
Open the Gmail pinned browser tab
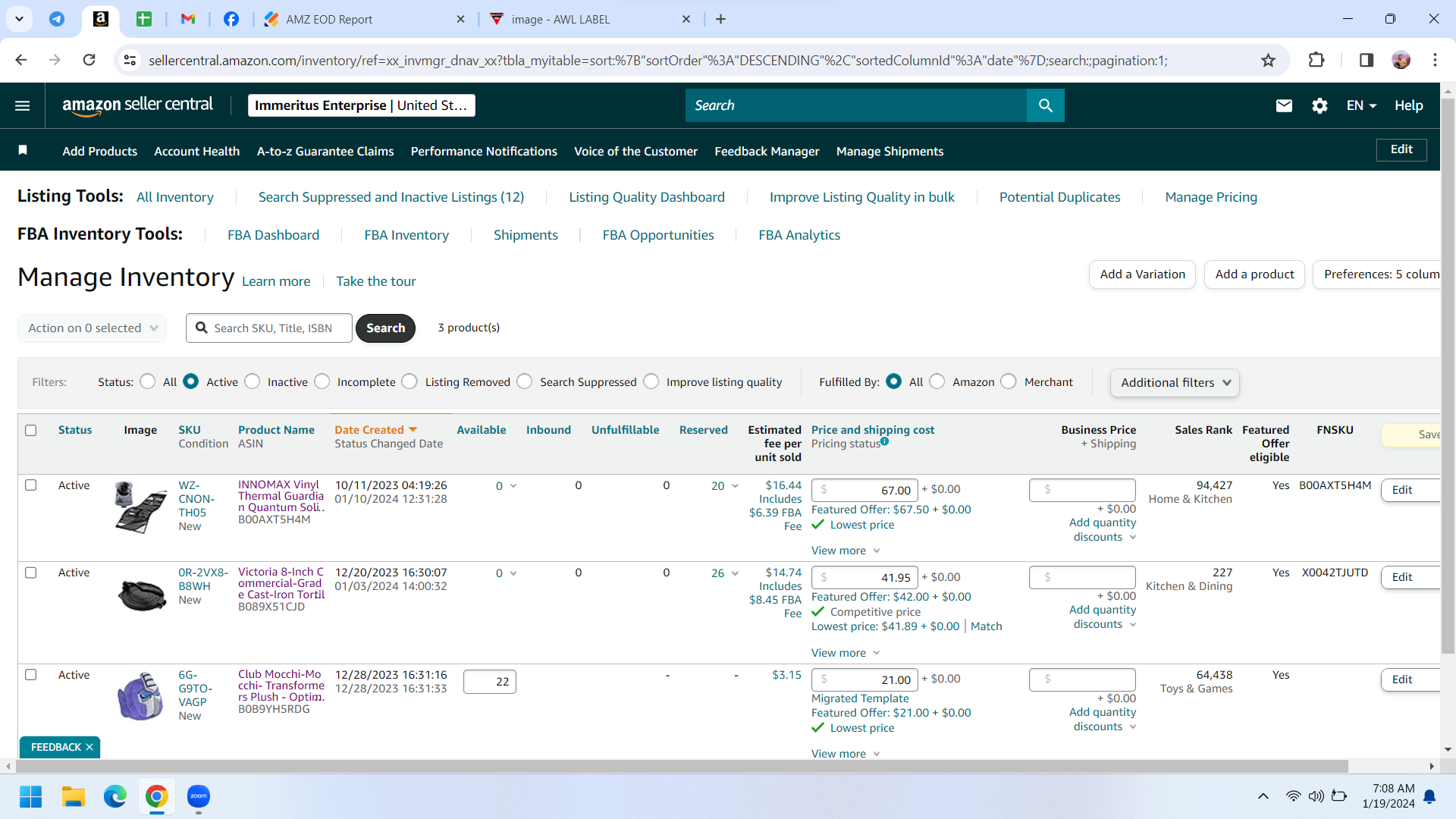188,19
